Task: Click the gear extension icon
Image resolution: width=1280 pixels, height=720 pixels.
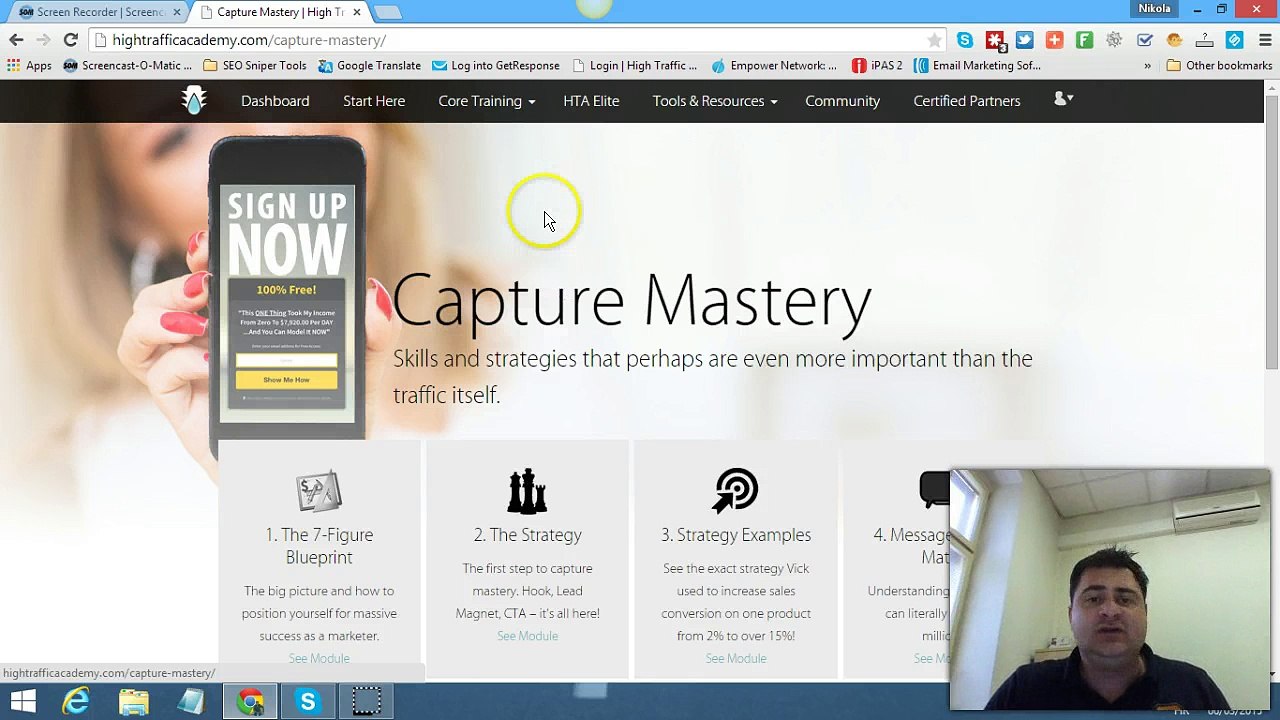Action: (x=1114, y=40)
